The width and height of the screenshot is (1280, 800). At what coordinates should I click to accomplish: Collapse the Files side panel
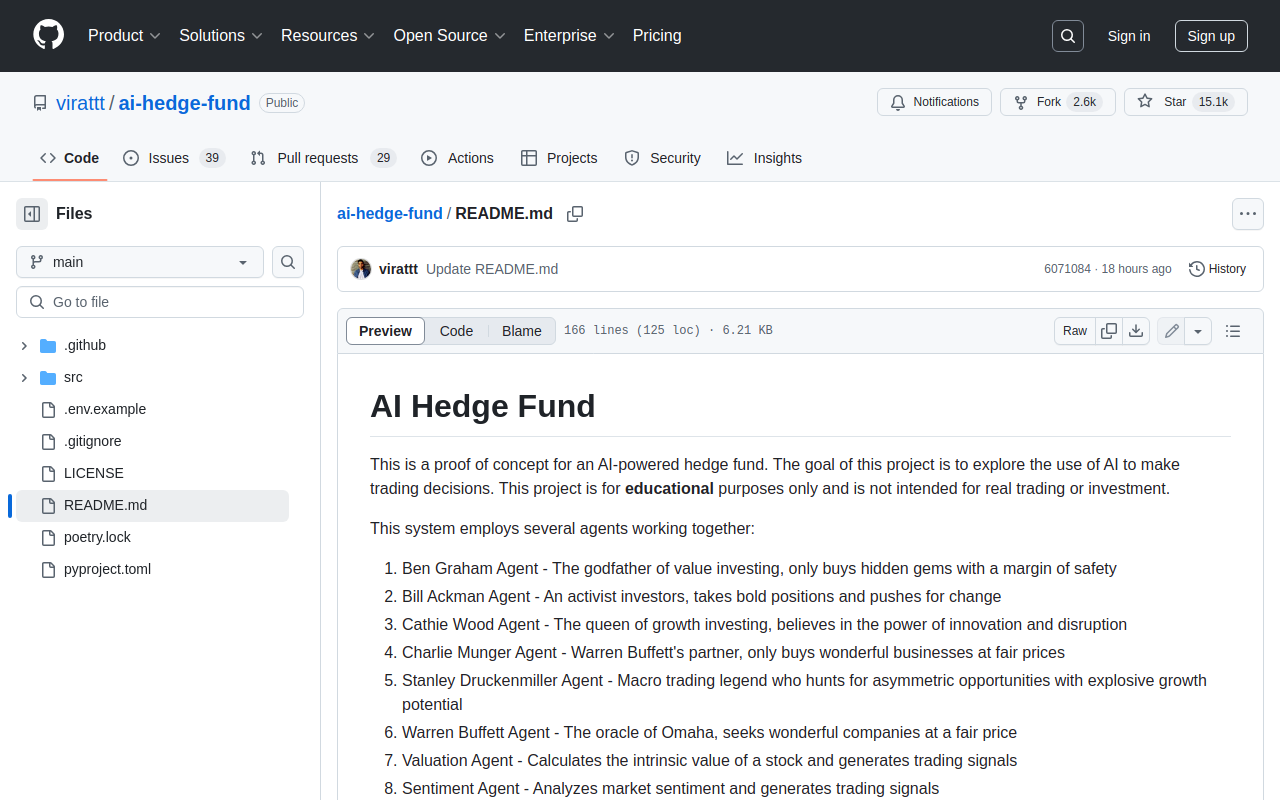pyautogui.click(x=32, y=214)
